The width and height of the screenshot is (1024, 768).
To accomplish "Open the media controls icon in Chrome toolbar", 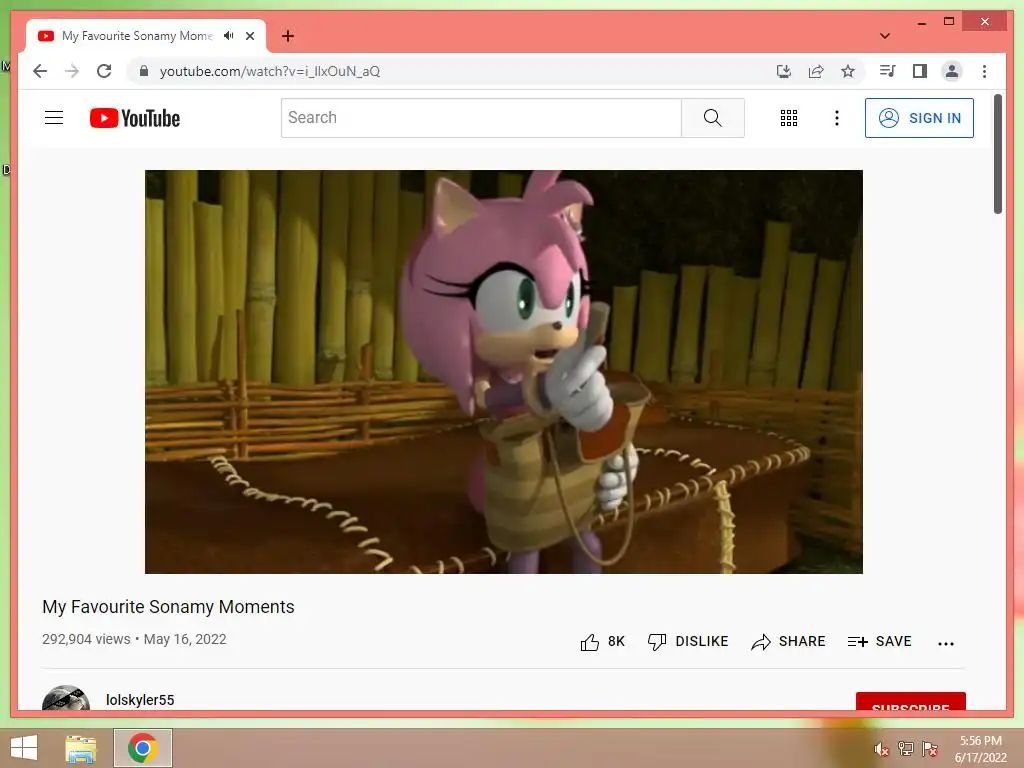I will (x=888, y=71).
